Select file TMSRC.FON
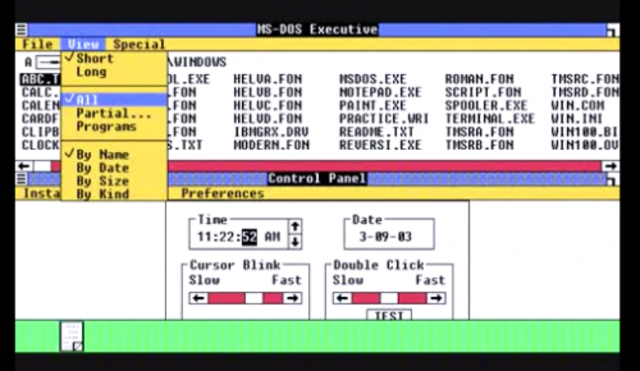 (584, 79)
